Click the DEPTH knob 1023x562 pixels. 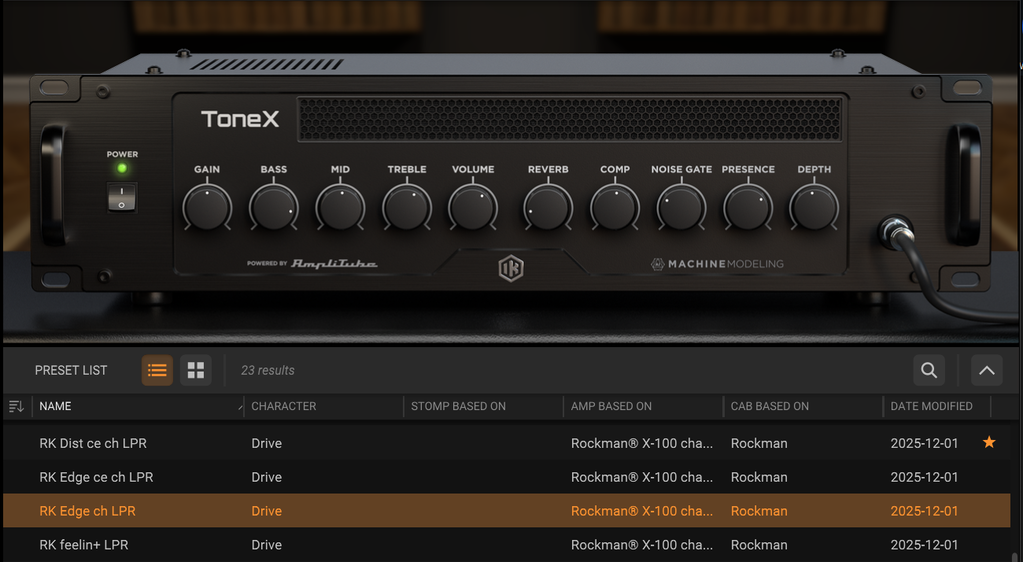pos(814,208)
